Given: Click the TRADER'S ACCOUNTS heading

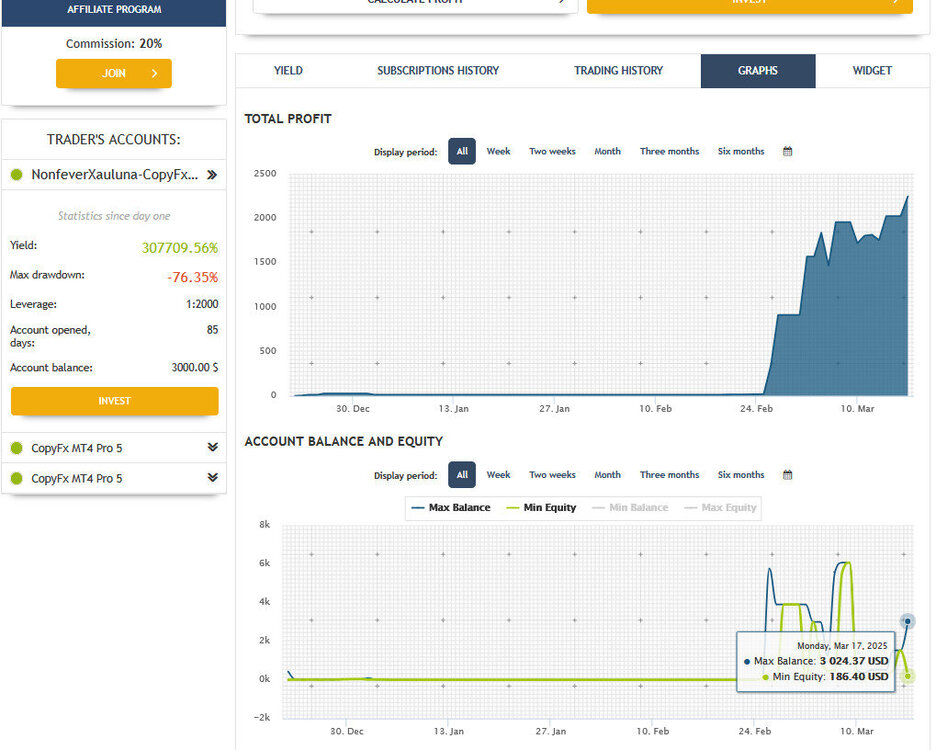Looking at the screenshot, I should point(114,139).
